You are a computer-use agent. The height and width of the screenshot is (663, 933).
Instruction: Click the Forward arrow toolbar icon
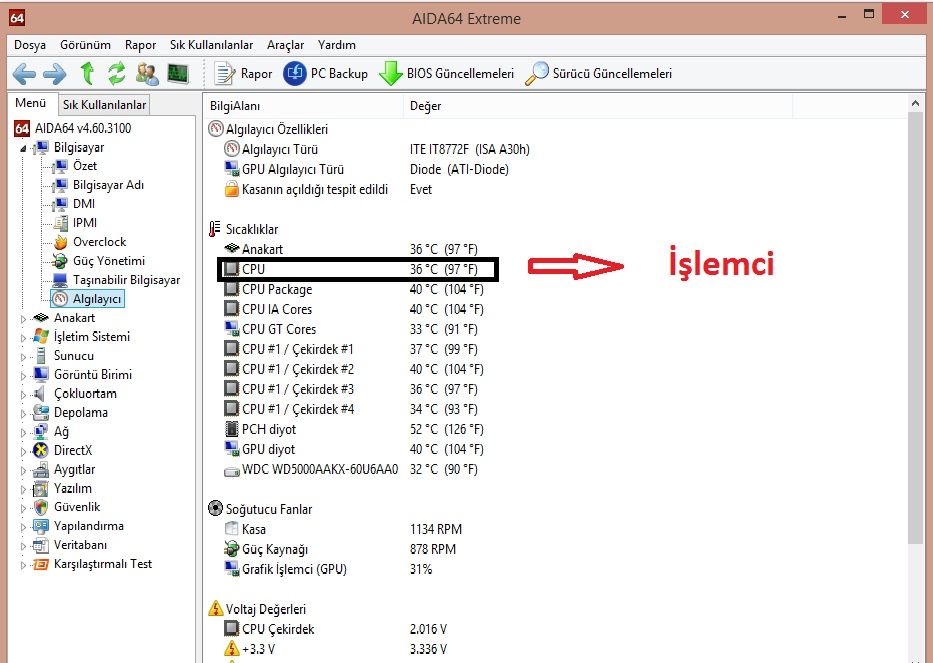(55, 74)
